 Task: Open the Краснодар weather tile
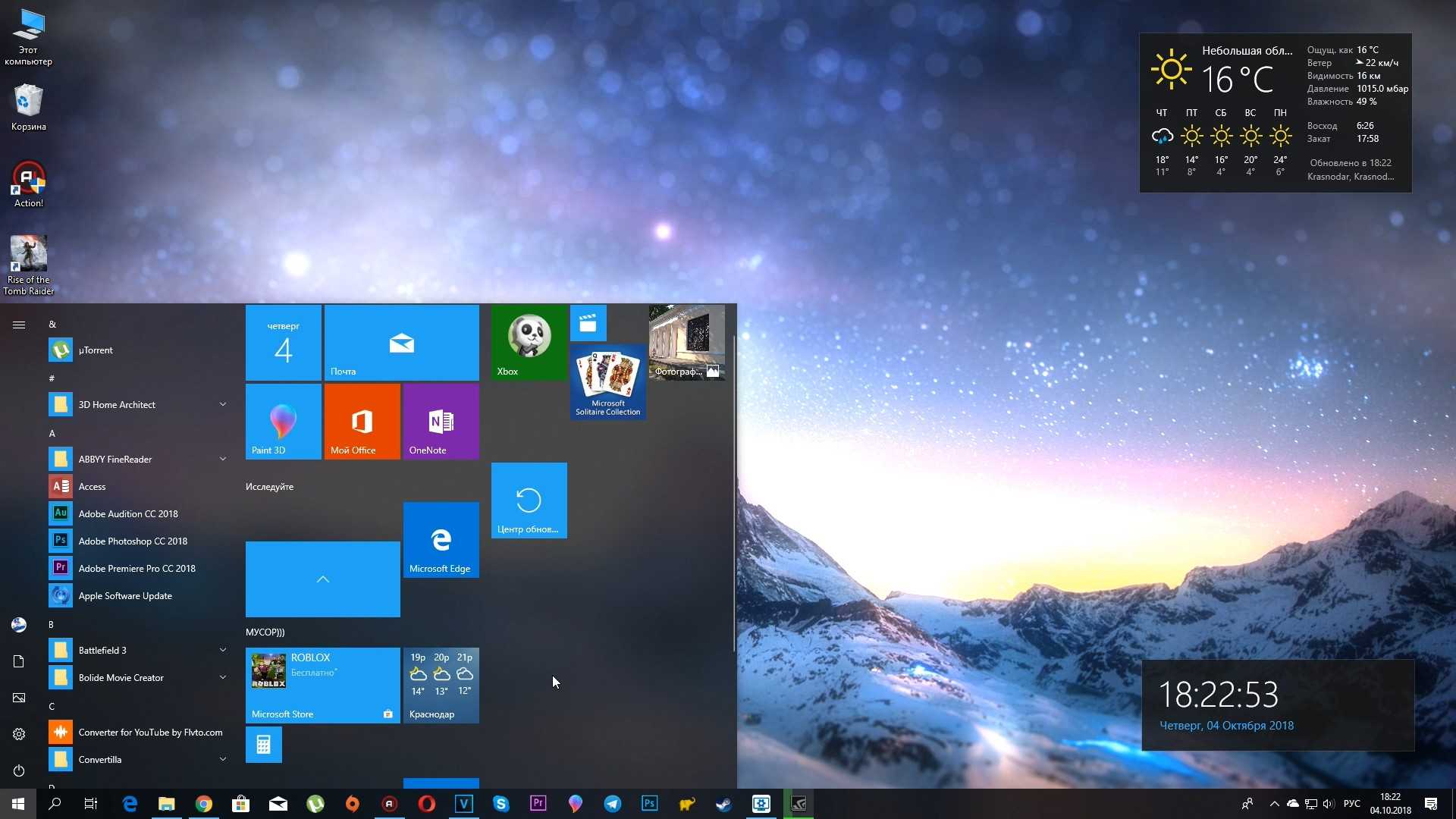441,686
